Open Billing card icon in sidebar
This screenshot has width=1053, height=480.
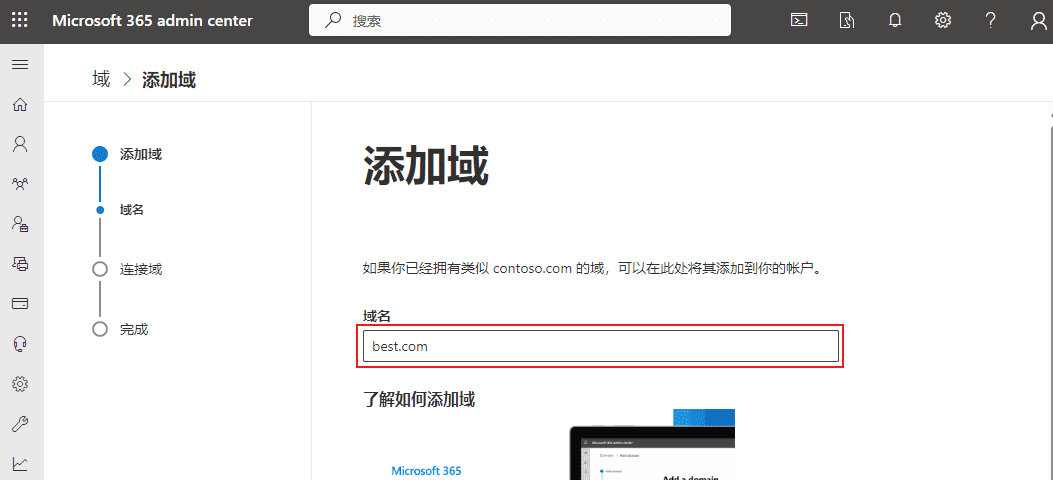(x=20, y=303)
